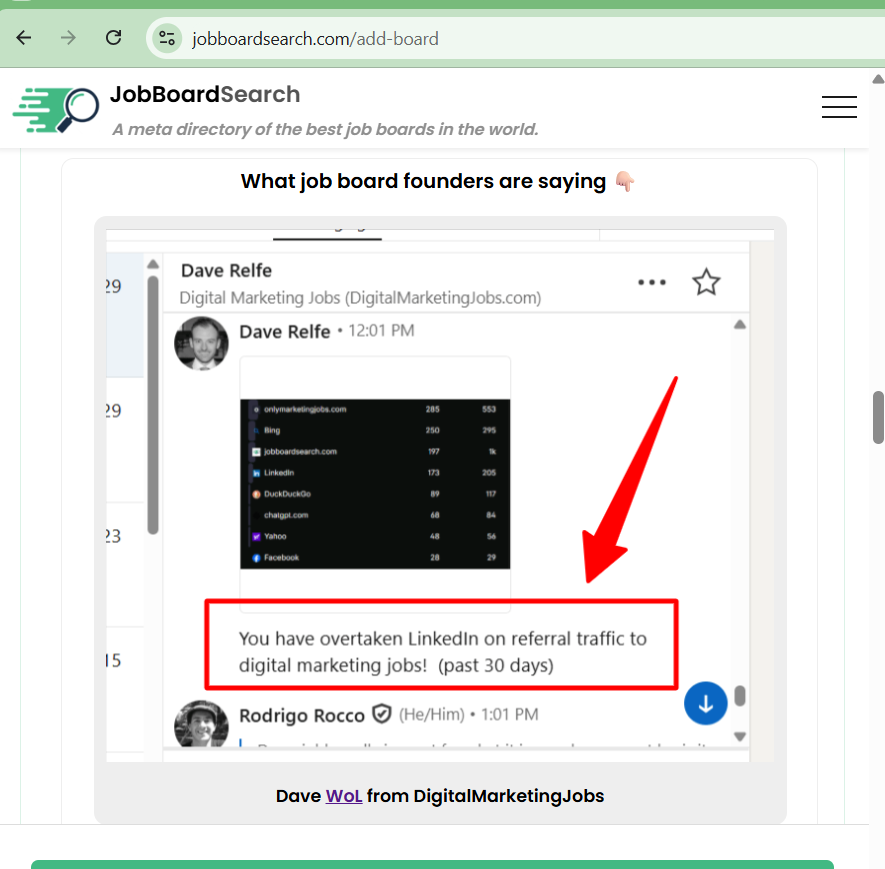Click the page scrollbar up arrow
The height and width of the screenshot is (869, 885).
pyautogui.click(x=878, y=79)
